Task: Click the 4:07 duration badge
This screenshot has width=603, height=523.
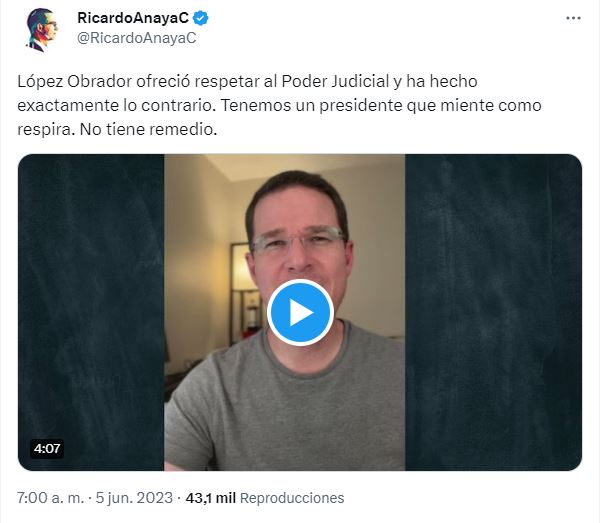Action: 47,448
